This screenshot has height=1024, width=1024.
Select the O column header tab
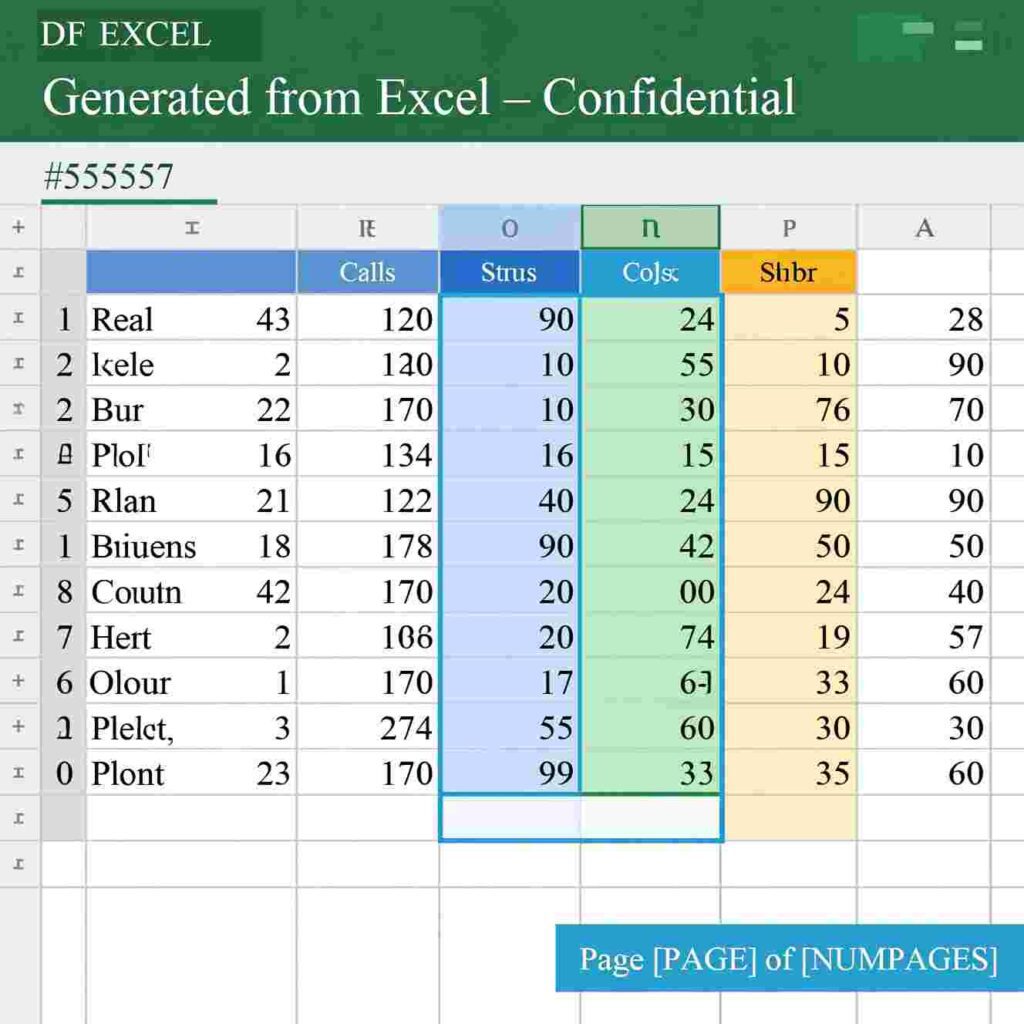pyautogui.click(x=510, y=226)
